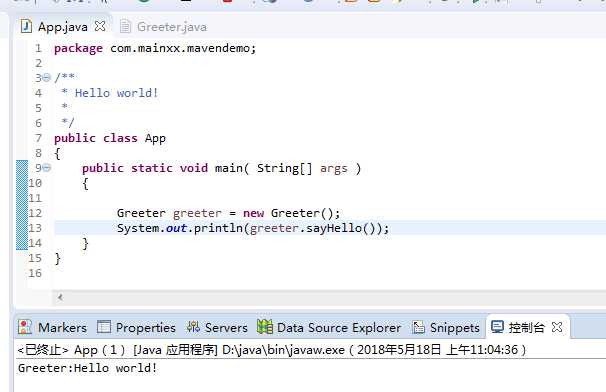Screen dimensions: 606x392
Task: Click the terminated App launch description line
Action: pyautogui.click(x=272, y=350)
